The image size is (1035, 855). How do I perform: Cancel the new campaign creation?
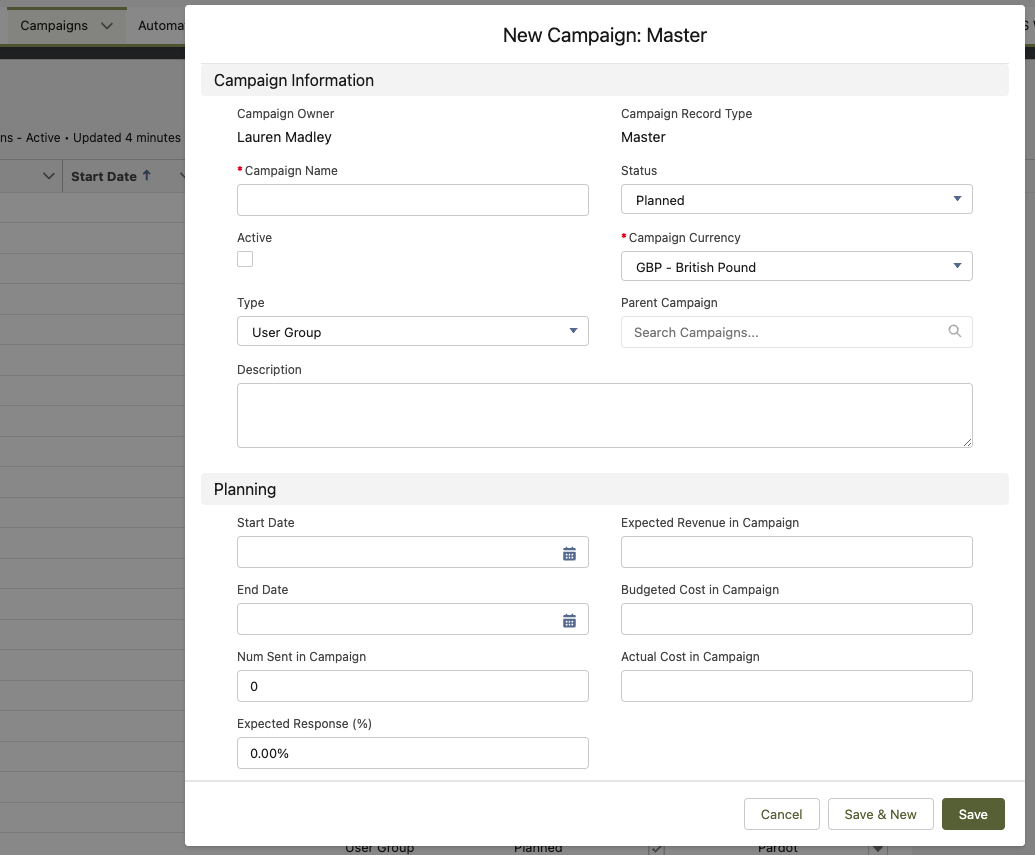coord(781,813)
